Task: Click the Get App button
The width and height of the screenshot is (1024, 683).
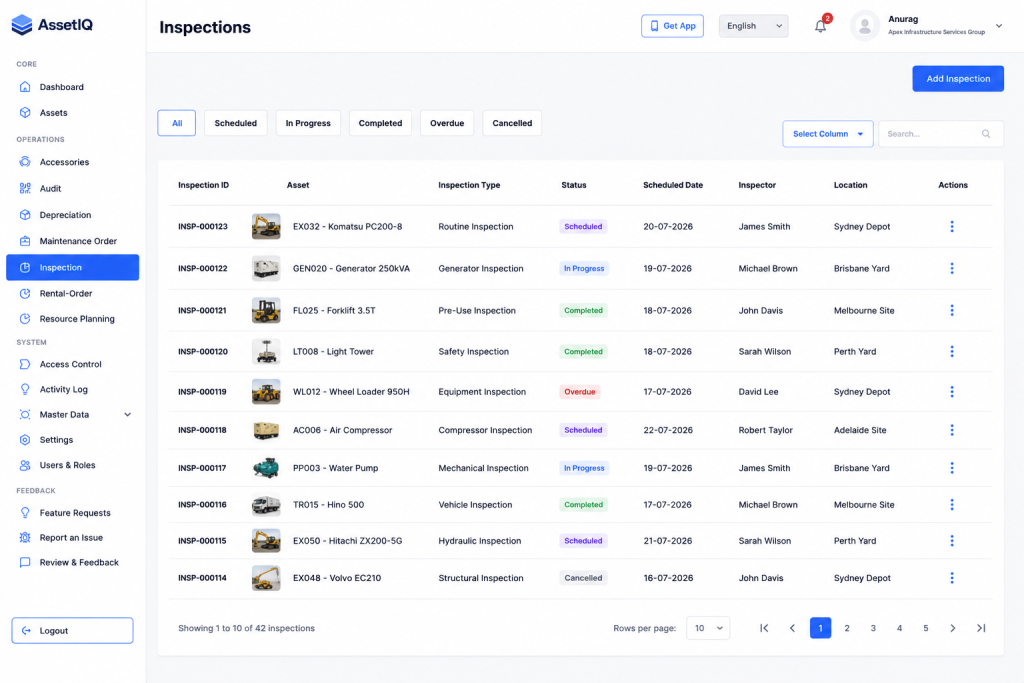Action: point(672,26)
